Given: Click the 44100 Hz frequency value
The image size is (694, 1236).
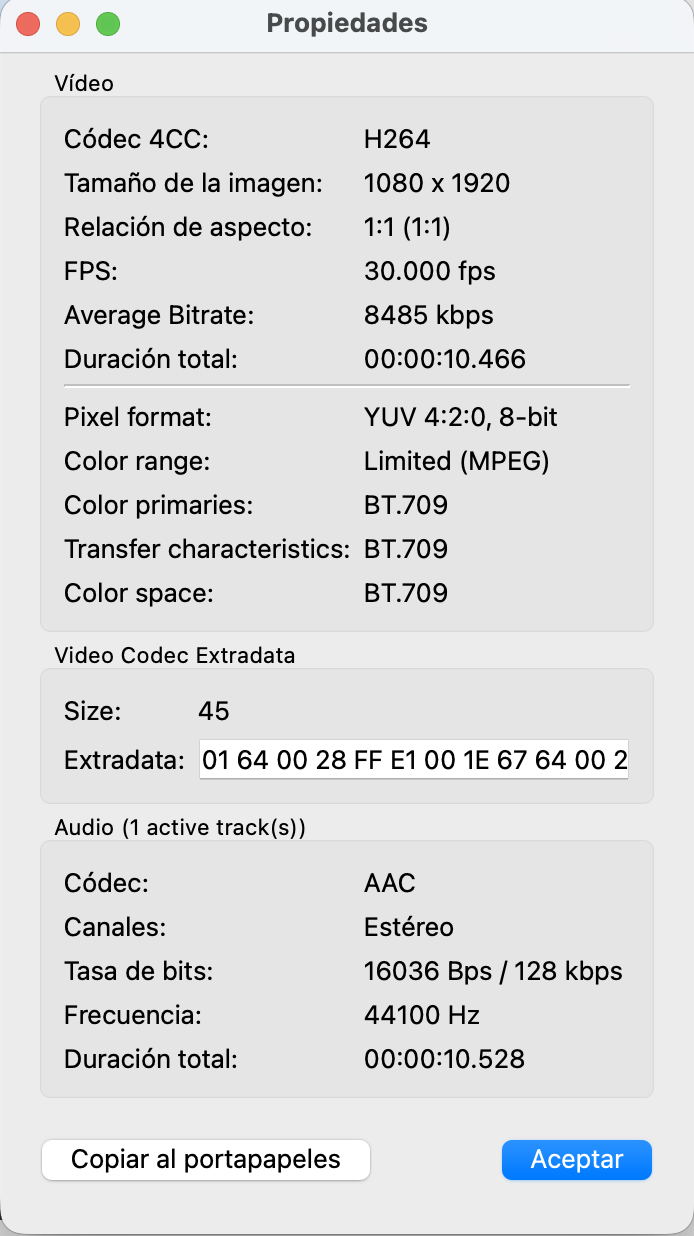Looking at the screenshot, I should point(422,1015).
